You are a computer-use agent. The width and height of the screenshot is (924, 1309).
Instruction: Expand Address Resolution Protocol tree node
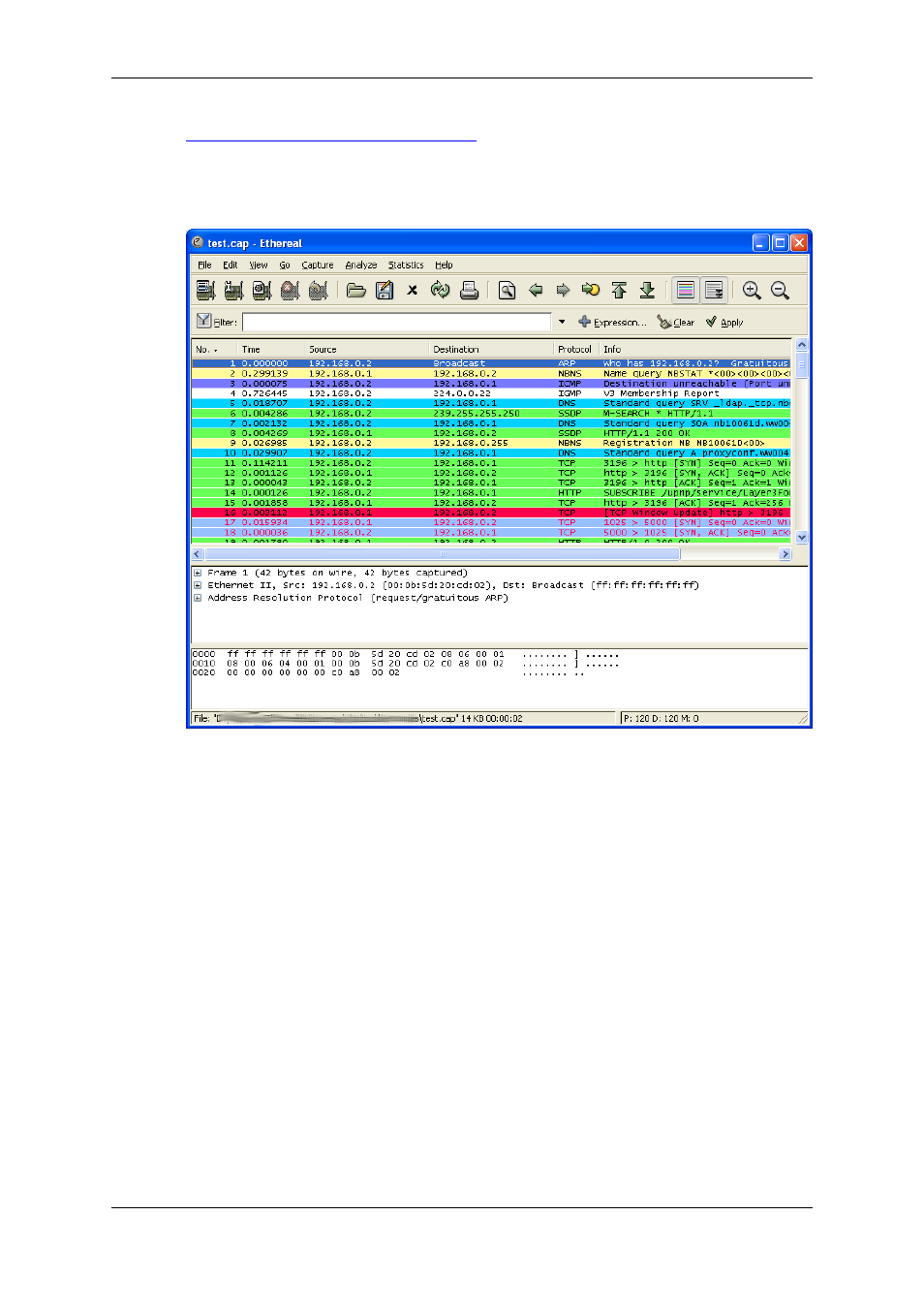tap(198, 598)
